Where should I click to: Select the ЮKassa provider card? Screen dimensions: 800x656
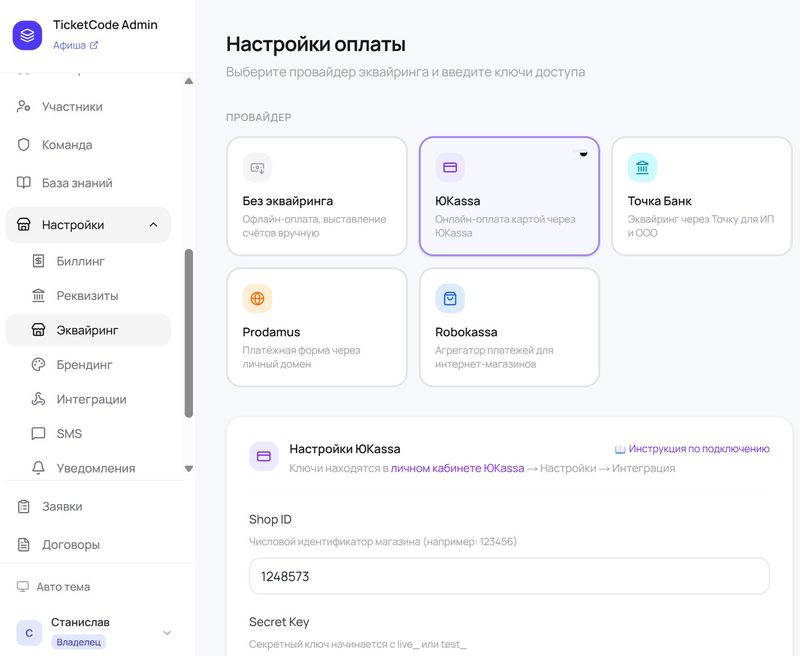[509, 196]
